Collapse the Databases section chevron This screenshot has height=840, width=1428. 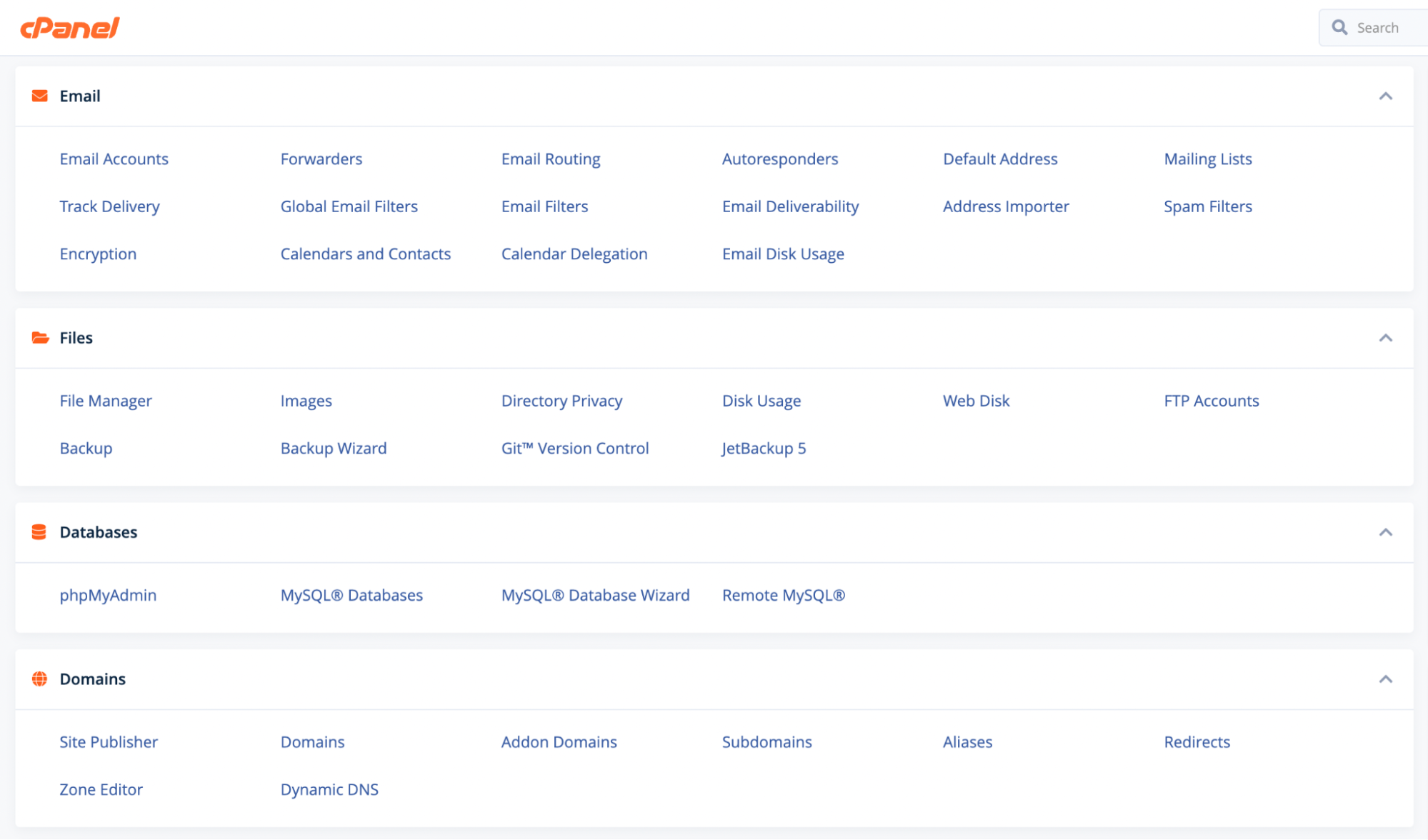coord(1385,532)
